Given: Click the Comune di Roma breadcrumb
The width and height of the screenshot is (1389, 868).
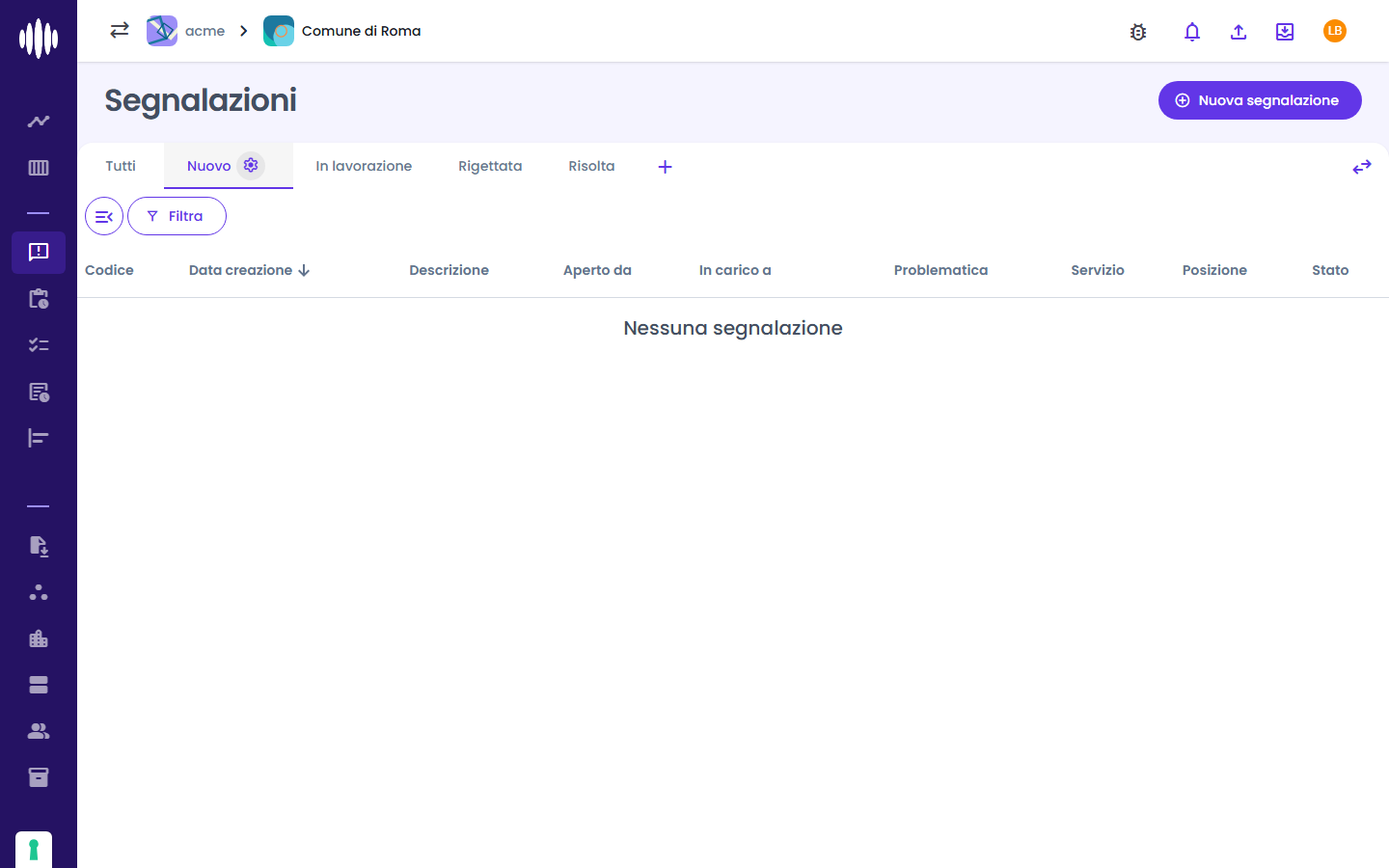Looking at the screenshot, I should 342,31.
